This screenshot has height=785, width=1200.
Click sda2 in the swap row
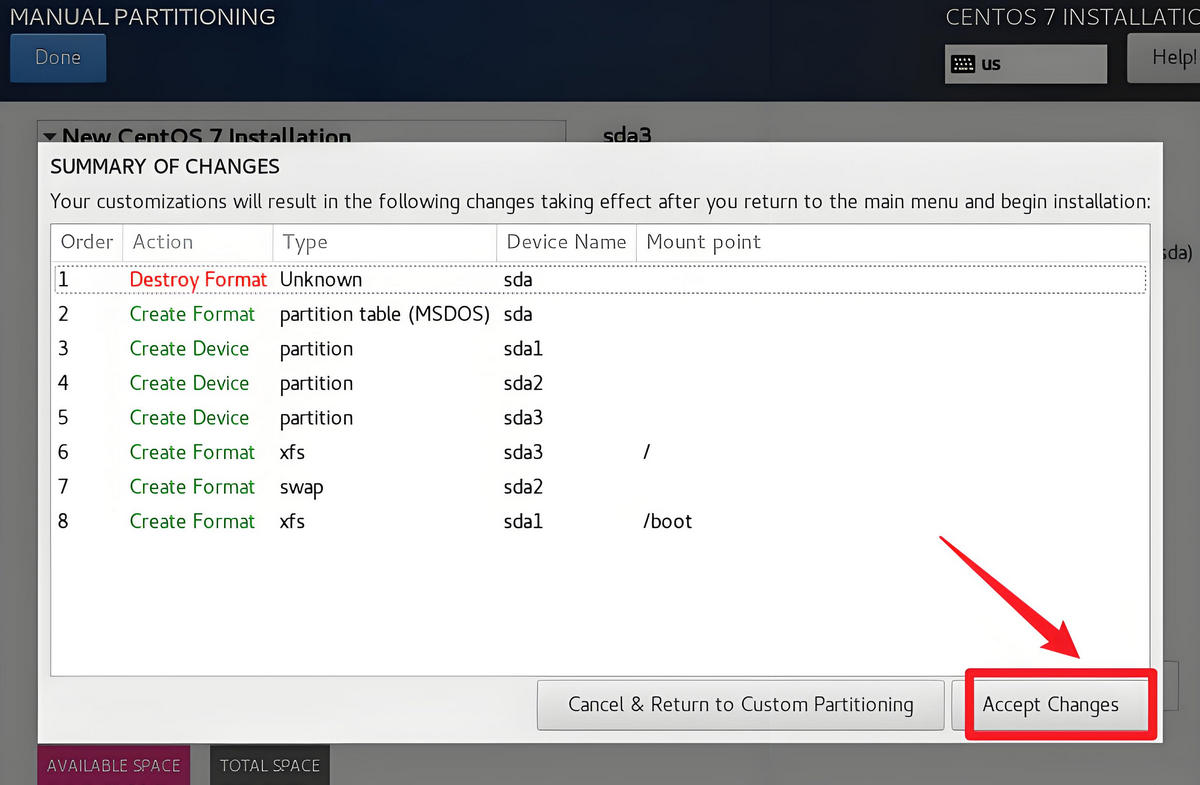tap(523, 487)
